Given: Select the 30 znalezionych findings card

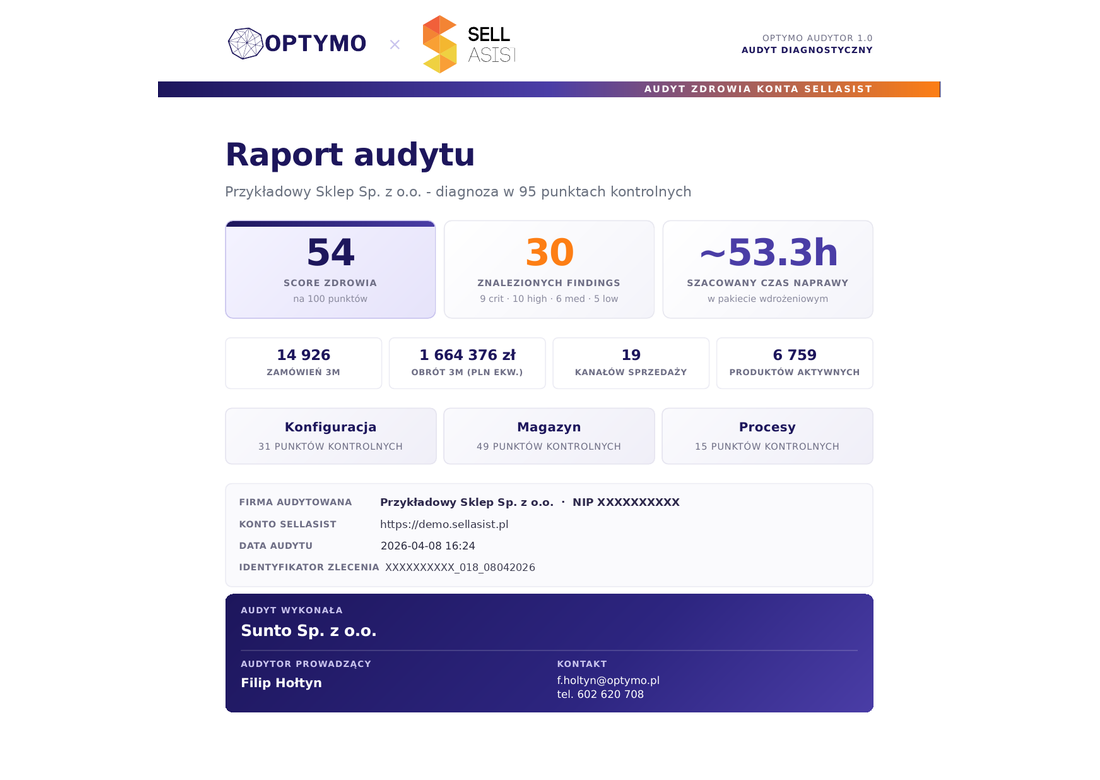Looking at the screenshot, I should pos(549,270).
